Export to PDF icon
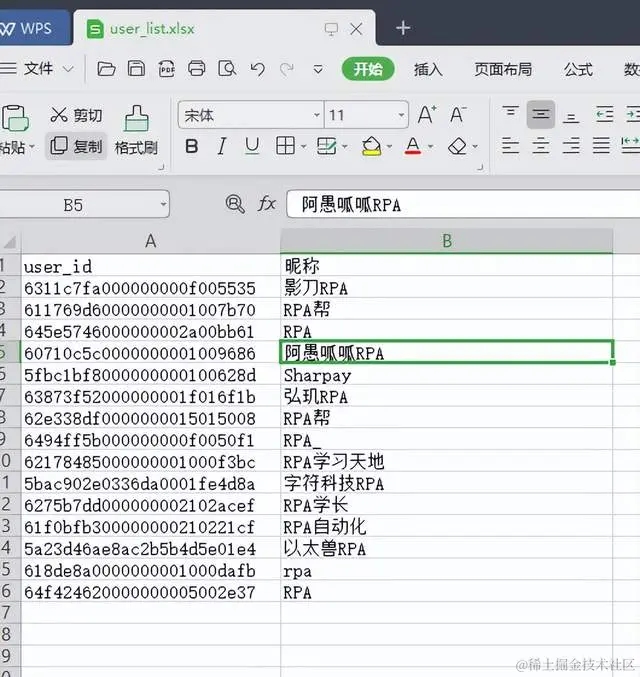 (166, 69)
